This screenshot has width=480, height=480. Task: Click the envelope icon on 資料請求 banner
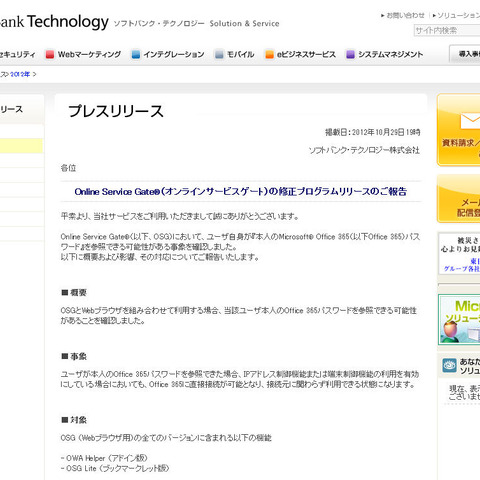(470, 121)
